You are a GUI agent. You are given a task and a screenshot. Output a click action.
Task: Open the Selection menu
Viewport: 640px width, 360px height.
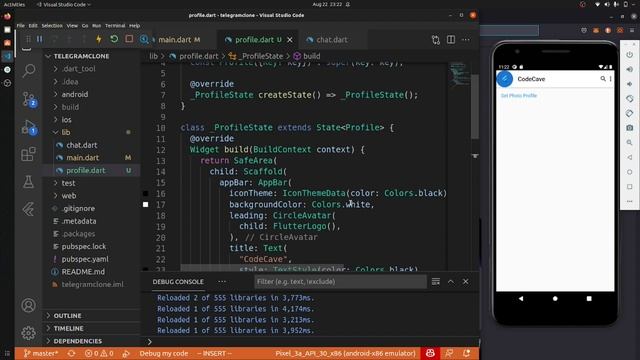tap(52, 25)
